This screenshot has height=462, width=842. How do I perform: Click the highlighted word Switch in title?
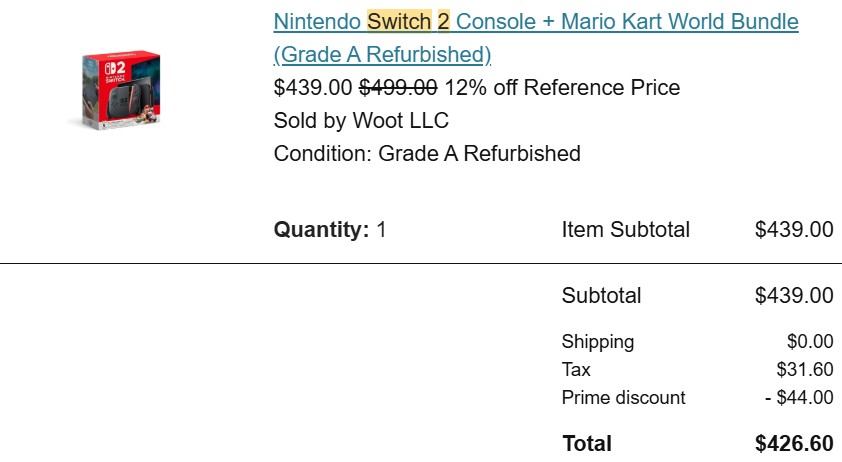coord(399,22)
